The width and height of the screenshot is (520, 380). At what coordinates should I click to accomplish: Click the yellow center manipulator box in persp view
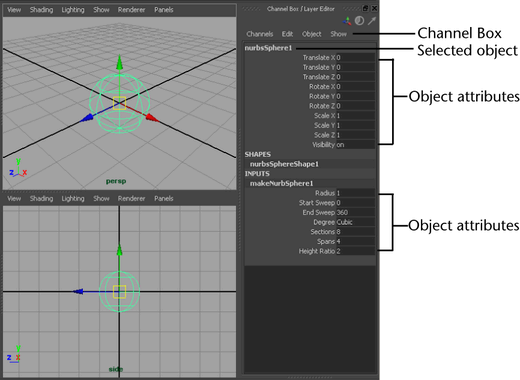coord(119,103)
